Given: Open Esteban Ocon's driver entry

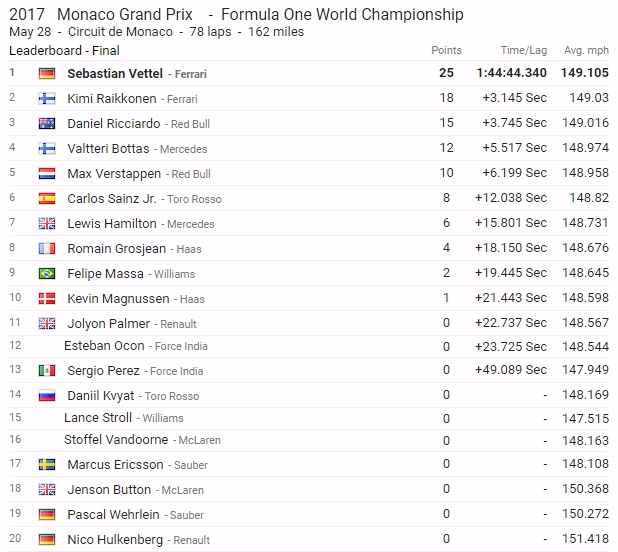Looking at the screenshot, I should tap(106, 346).
